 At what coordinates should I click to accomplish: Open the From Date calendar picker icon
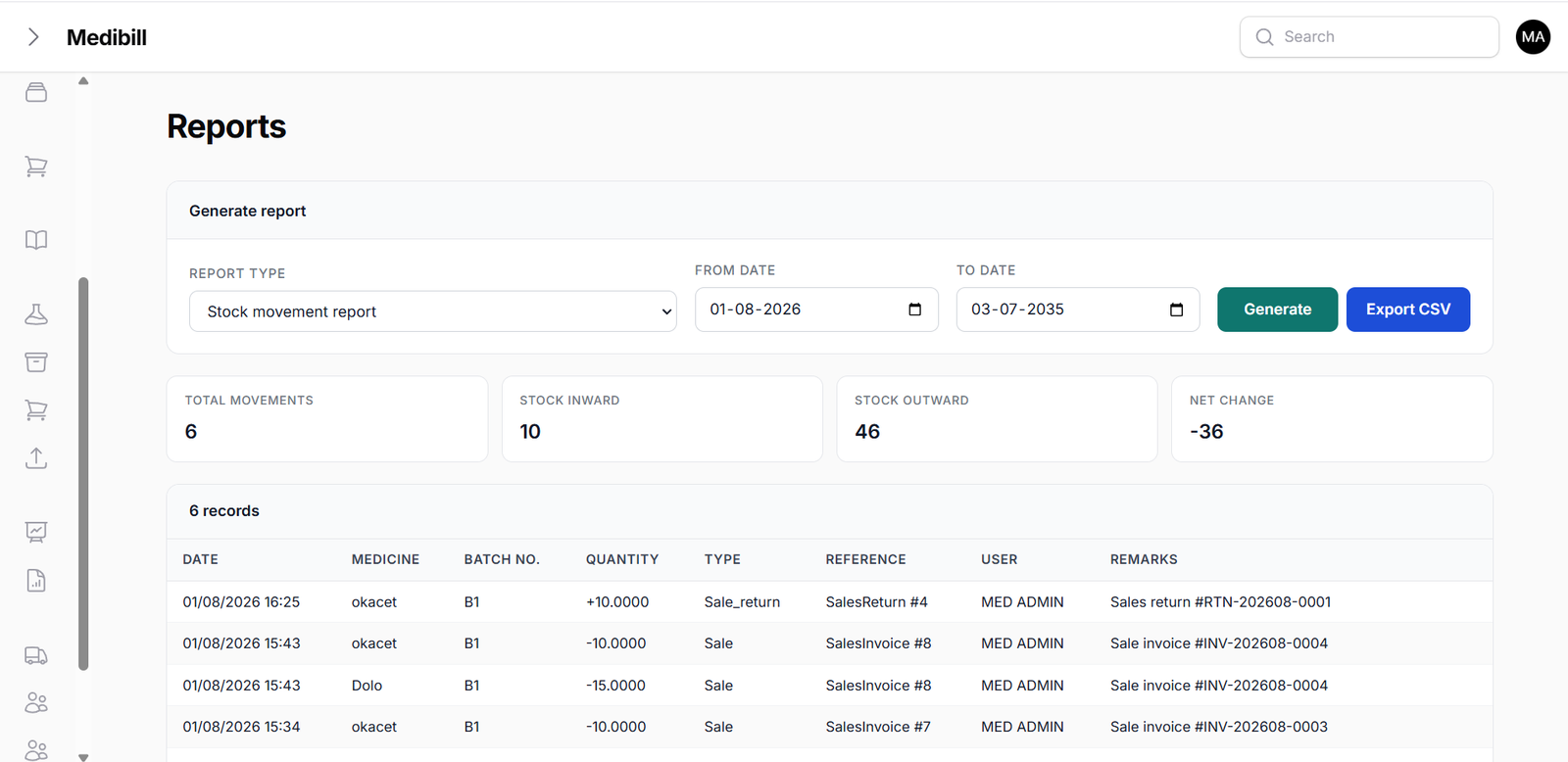coord(914,310)
